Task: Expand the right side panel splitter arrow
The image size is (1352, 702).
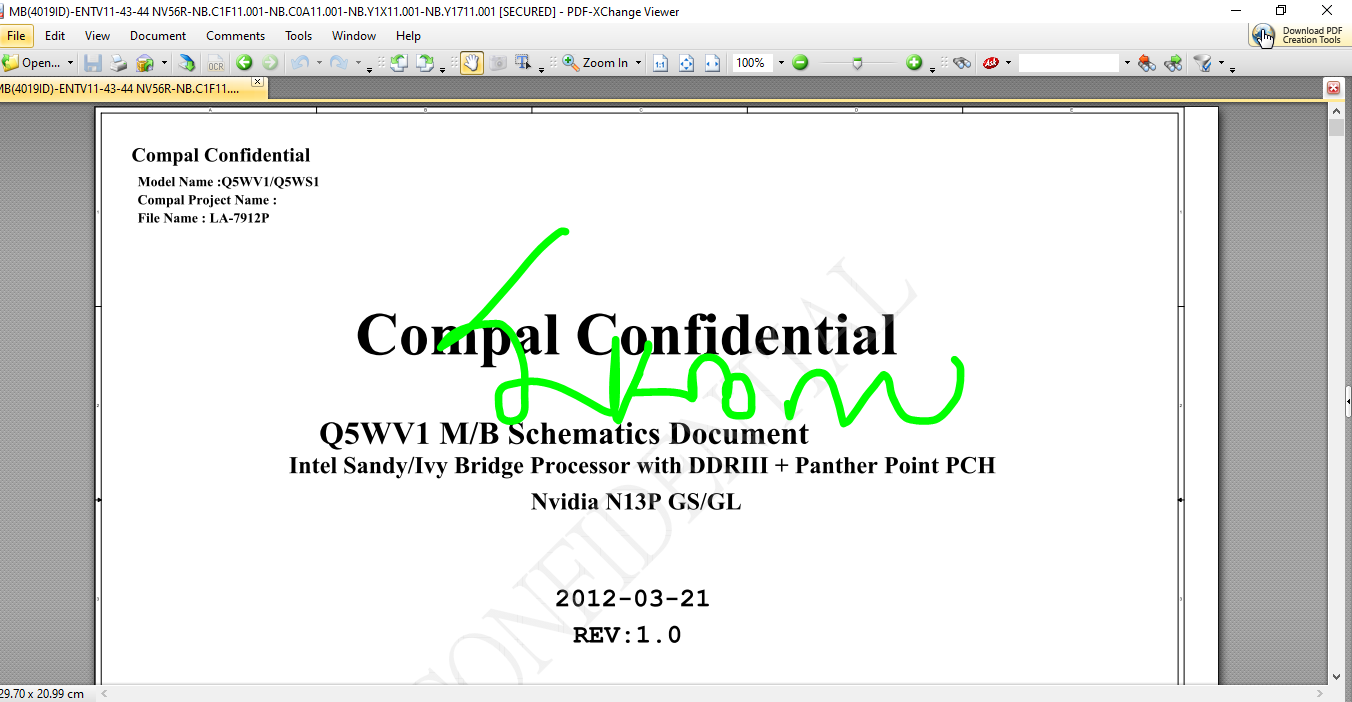Action: pyautogui.click(x=1348, y=400)
